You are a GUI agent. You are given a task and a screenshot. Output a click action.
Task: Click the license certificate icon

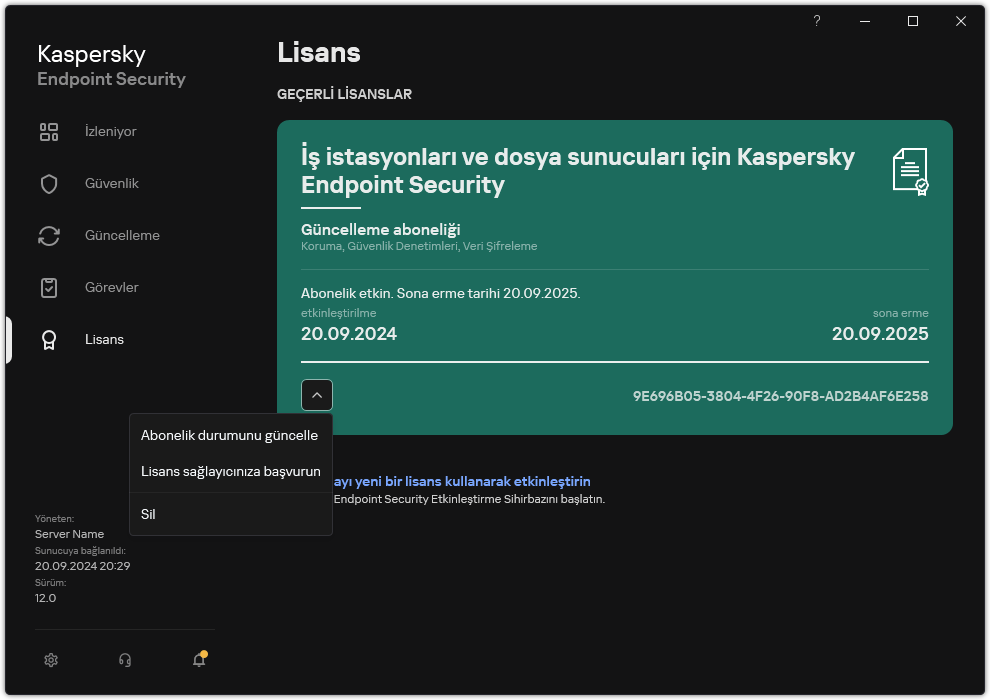pyautogui.click(x=908, y=170)
